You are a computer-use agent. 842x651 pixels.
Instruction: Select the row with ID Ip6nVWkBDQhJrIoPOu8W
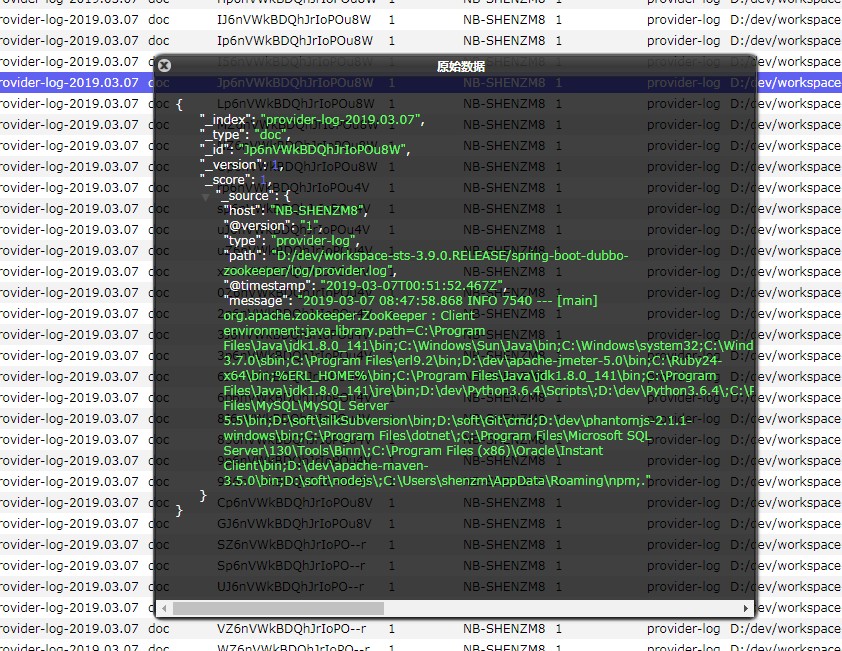coord(295,40)
